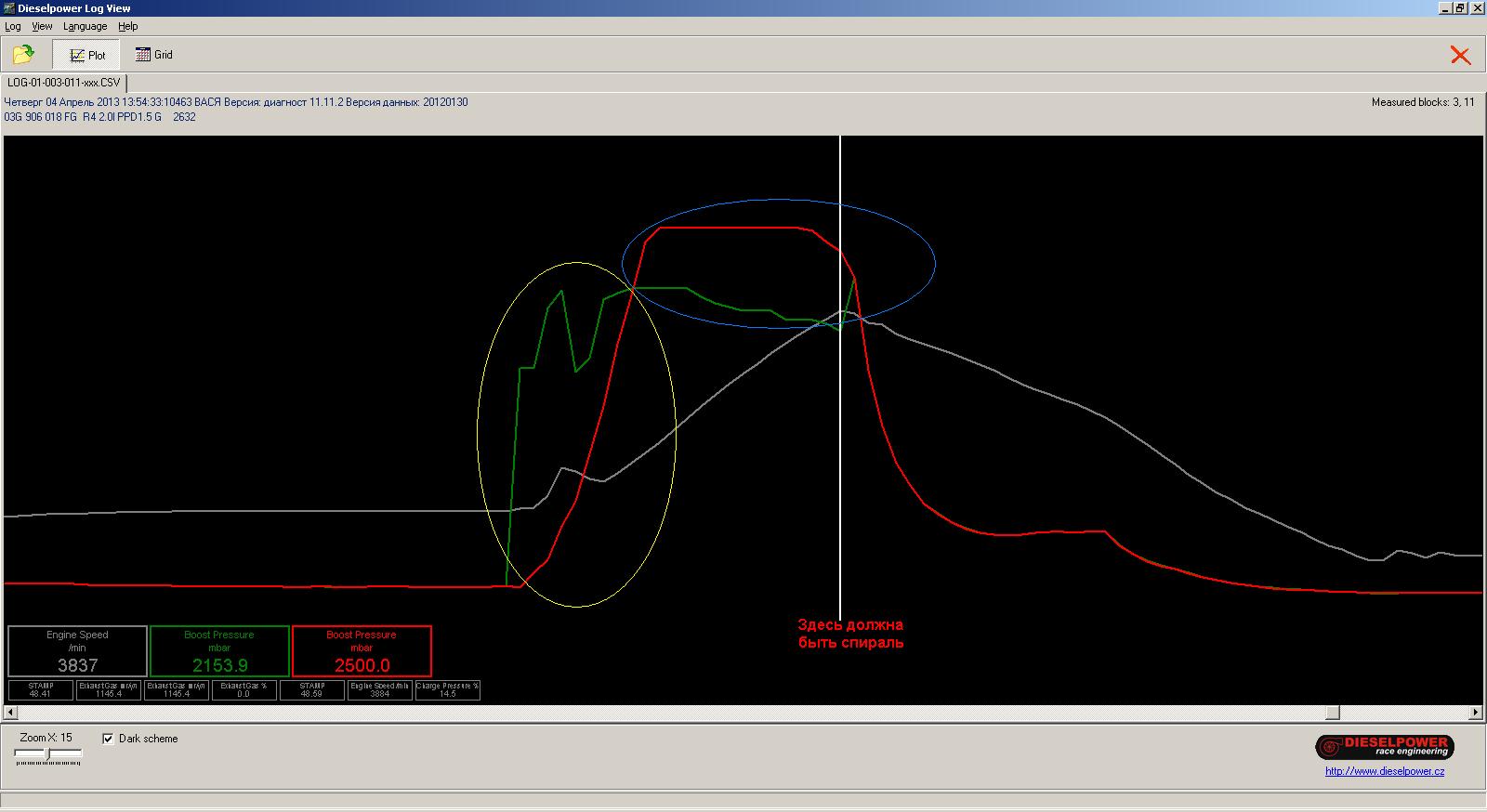Open the Log menu
The width and height of the screenshot is (1487, 812).
click(x=13, y=27)
